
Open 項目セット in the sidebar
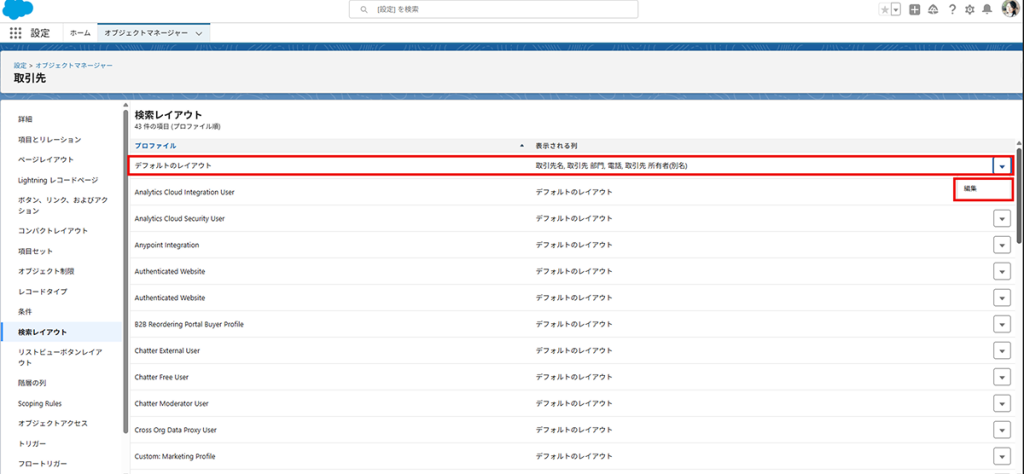tap(35, 251)
